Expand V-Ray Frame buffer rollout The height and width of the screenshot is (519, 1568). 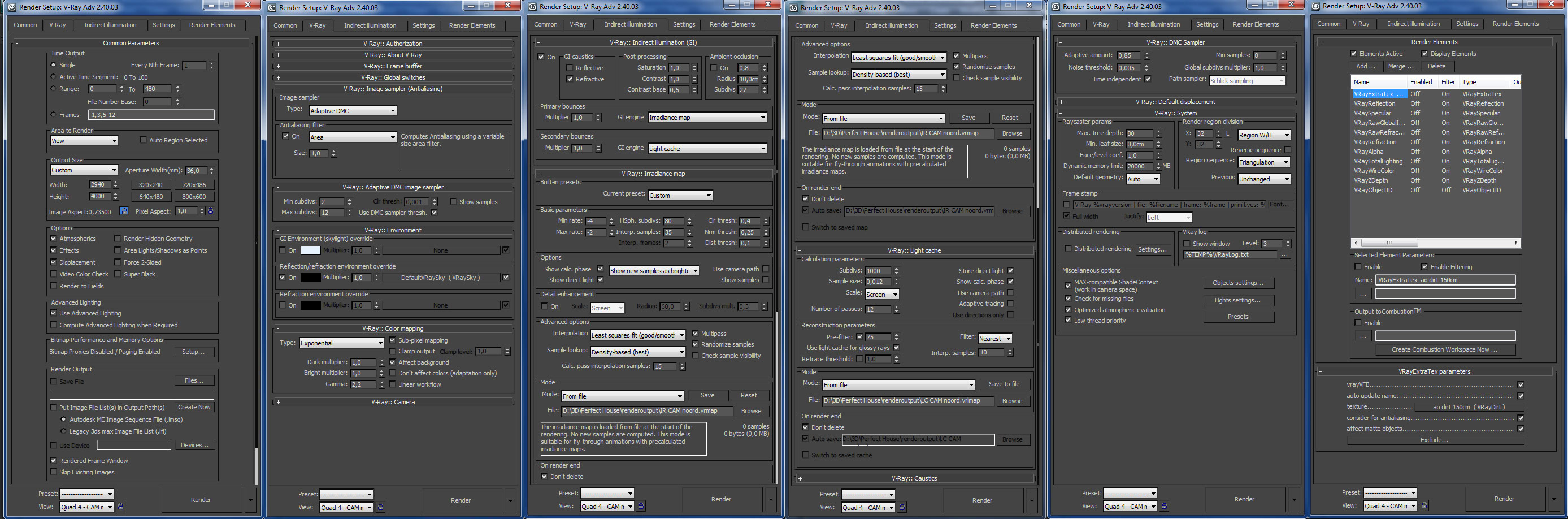pos(393,66)
